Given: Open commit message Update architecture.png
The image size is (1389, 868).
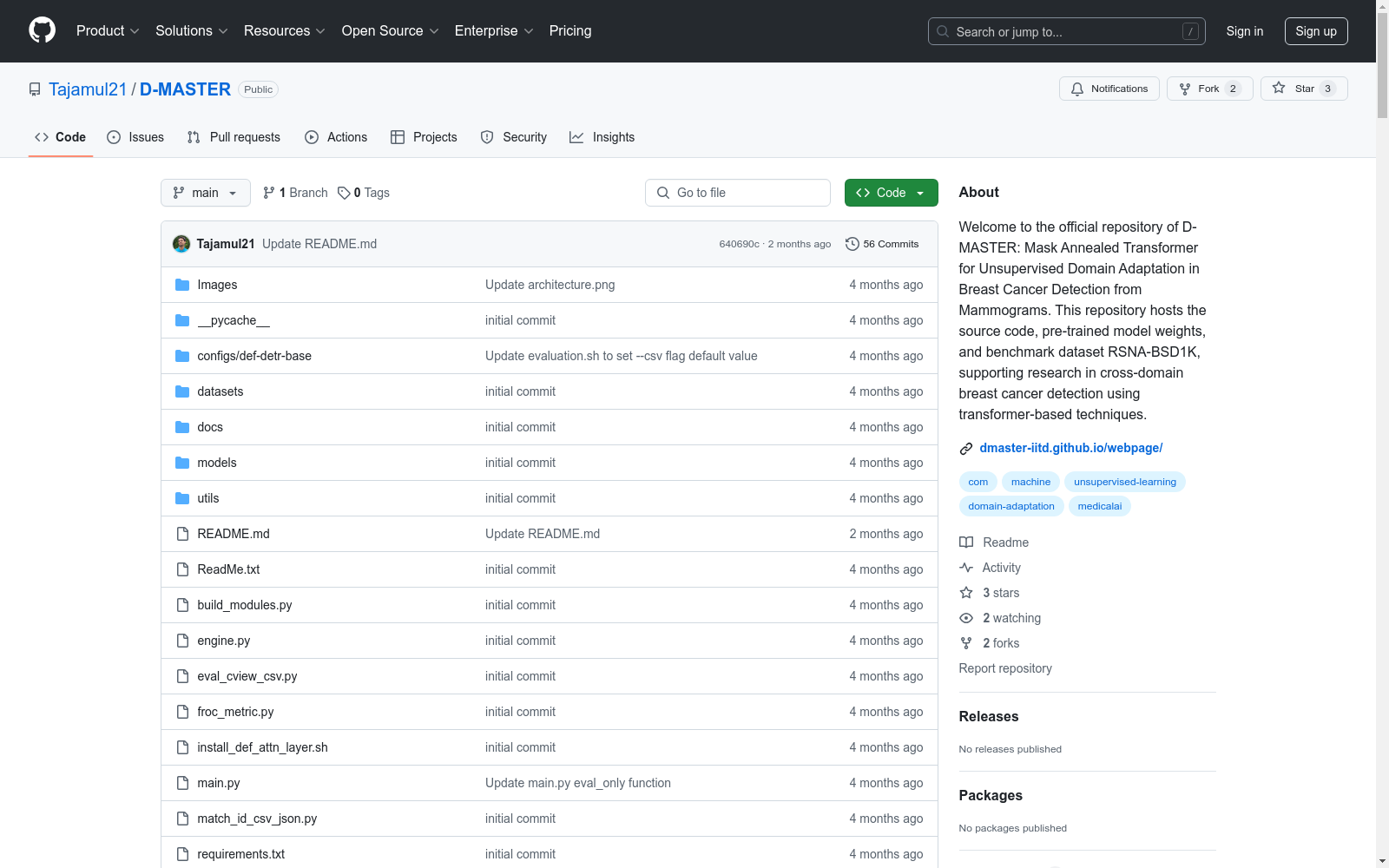Looking at the screenshot, I should [x=550, y=285].
